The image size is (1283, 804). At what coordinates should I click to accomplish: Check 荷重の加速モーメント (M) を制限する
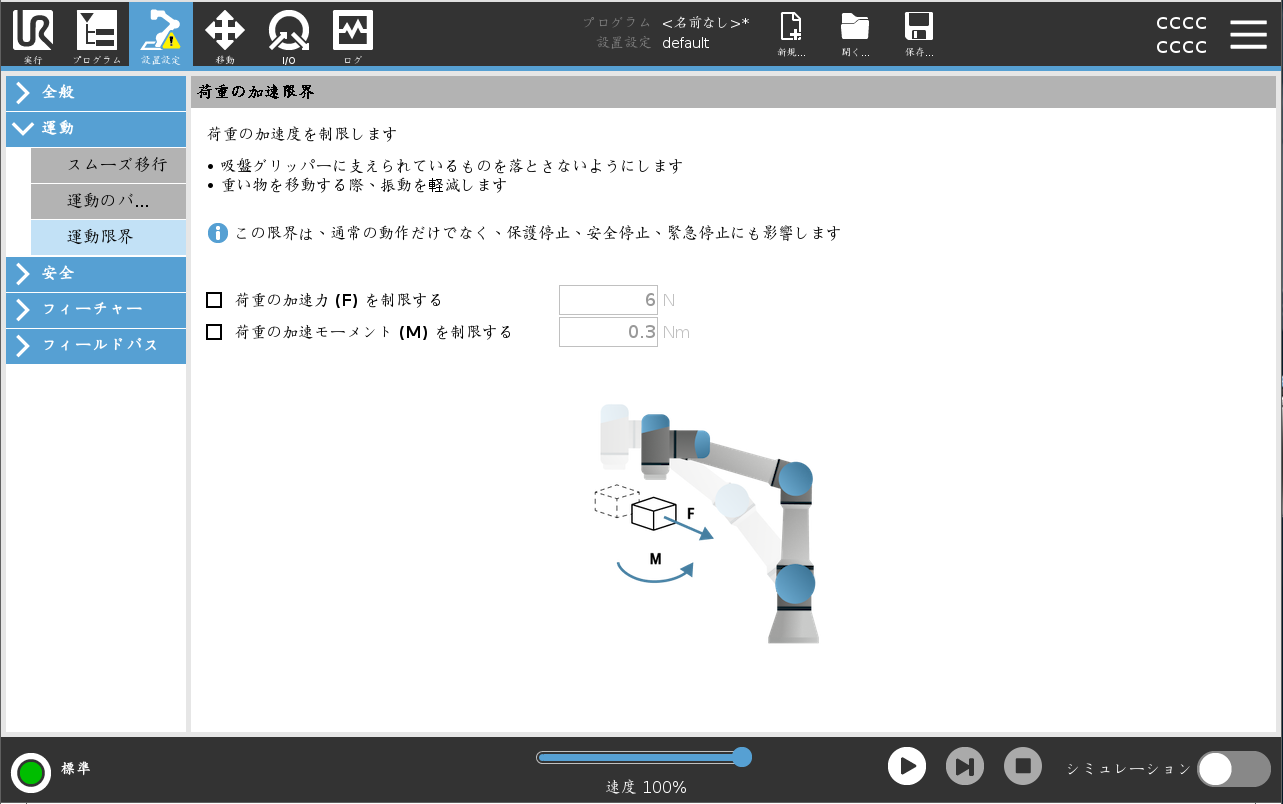tap(216, 332)
